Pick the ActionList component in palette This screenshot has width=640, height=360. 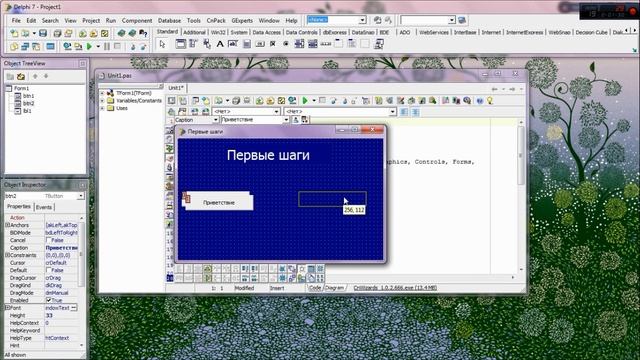coord(379,44)
